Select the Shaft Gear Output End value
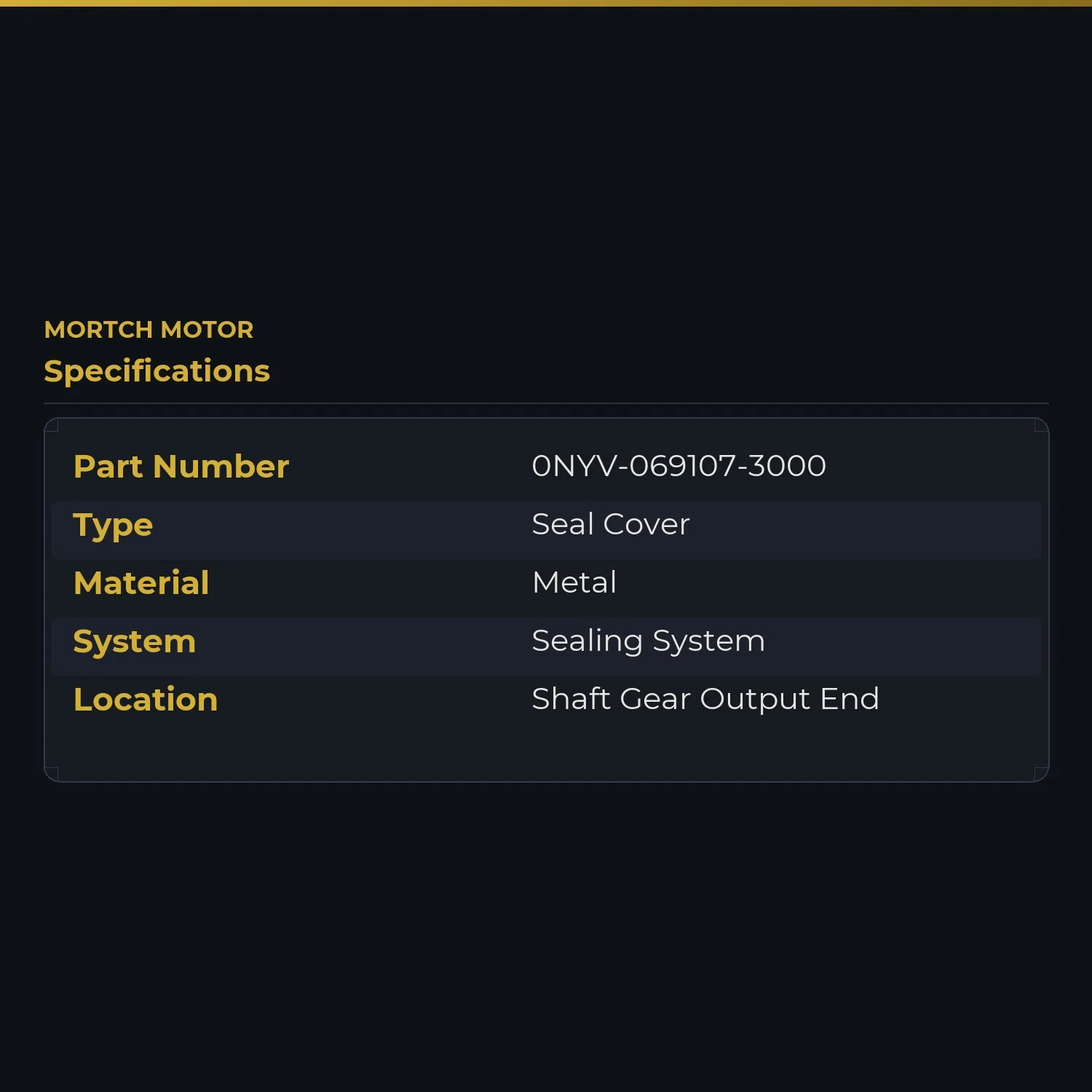This screenshot has width=1092, height=1092. (705, 700)
